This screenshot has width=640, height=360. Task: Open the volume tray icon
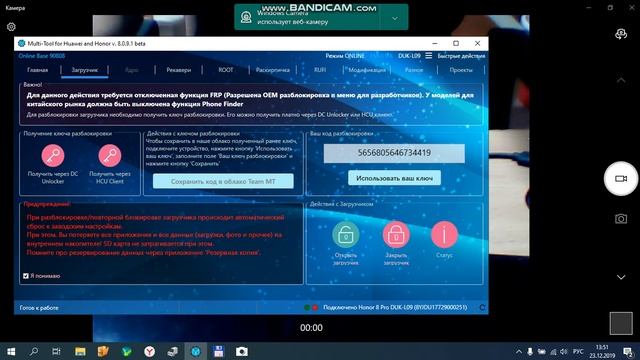coord(564,351)
